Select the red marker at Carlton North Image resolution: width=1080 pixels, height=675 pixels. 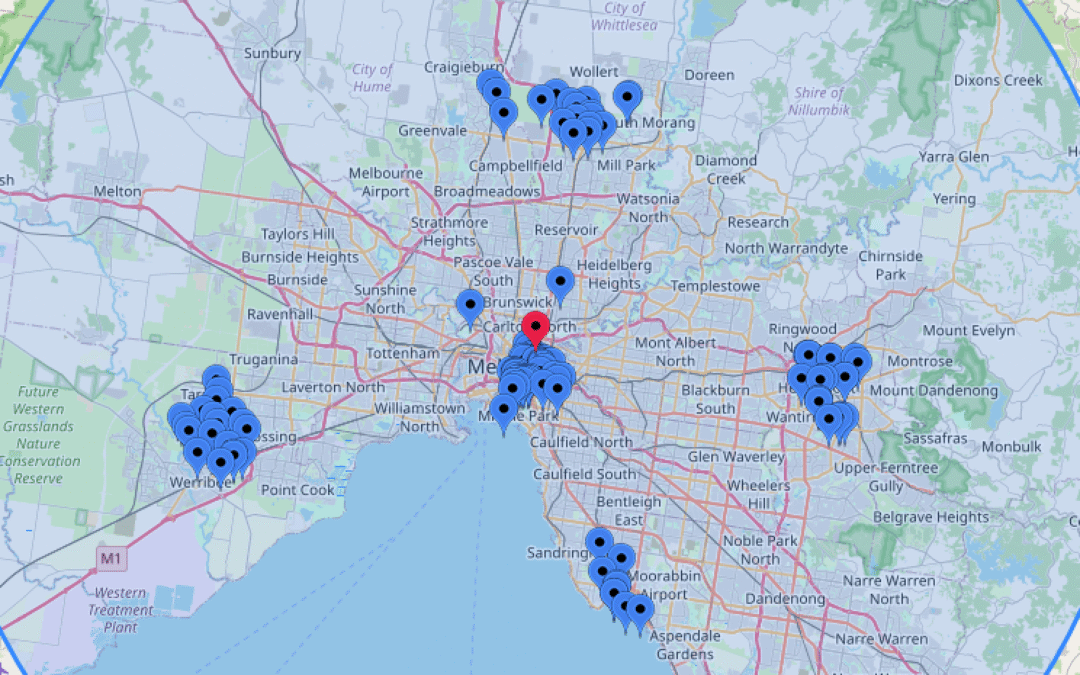point(536,330)
